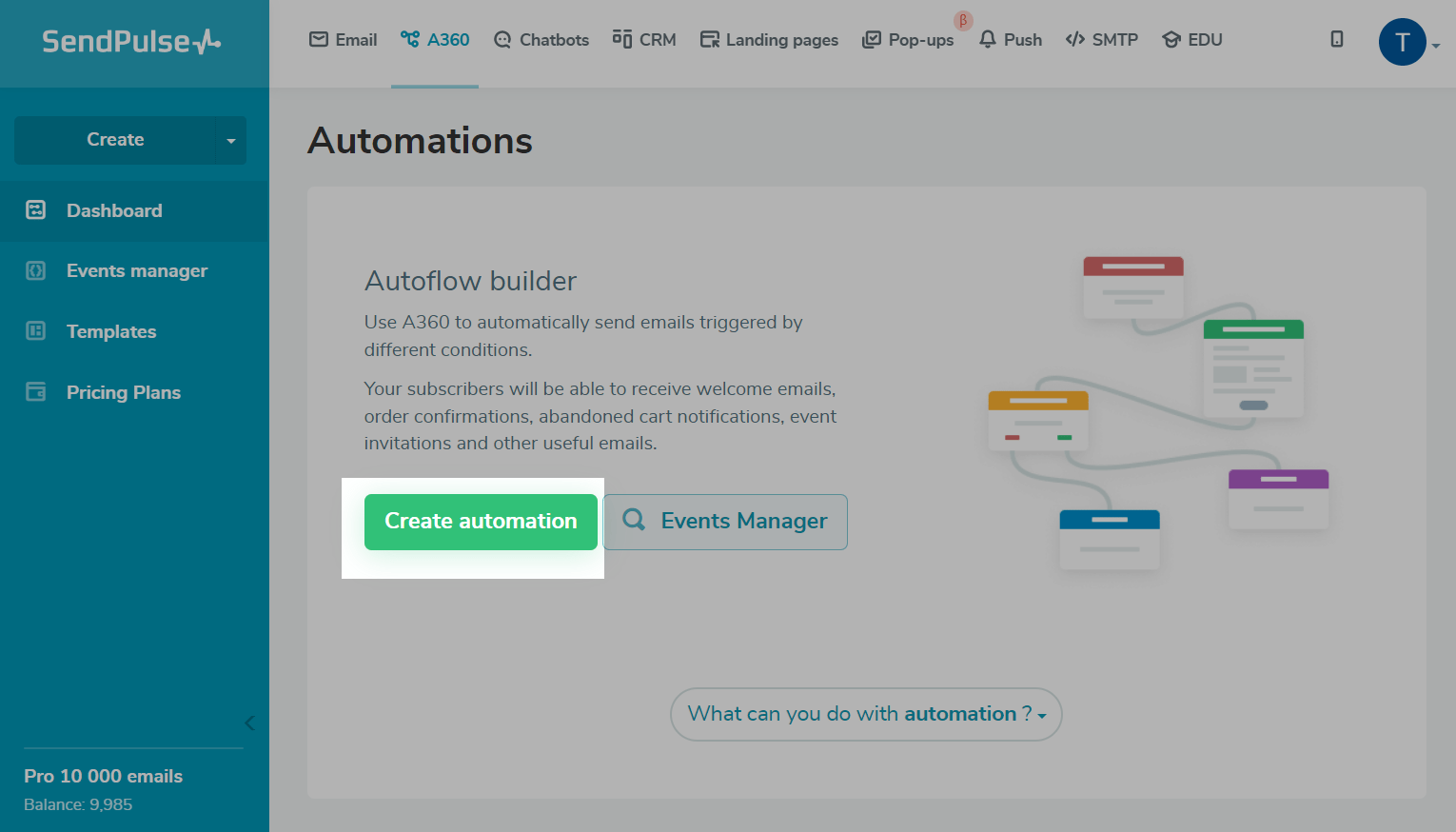Open Events manager in the sidebar
The width and height of the screenshot is (1456, 832).
[x=134, y=271]
